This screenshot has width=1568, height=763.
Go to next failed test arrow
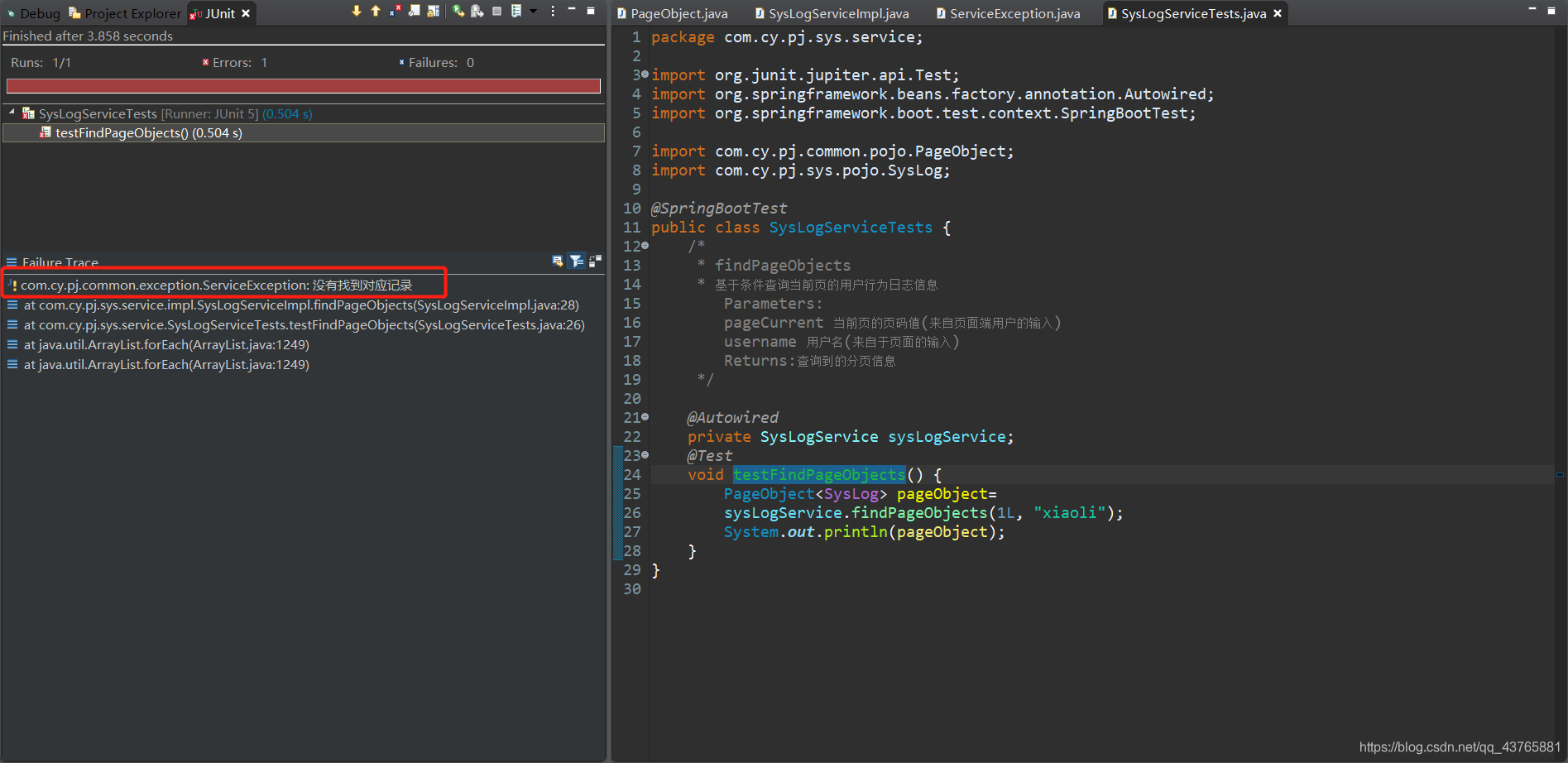357,11
